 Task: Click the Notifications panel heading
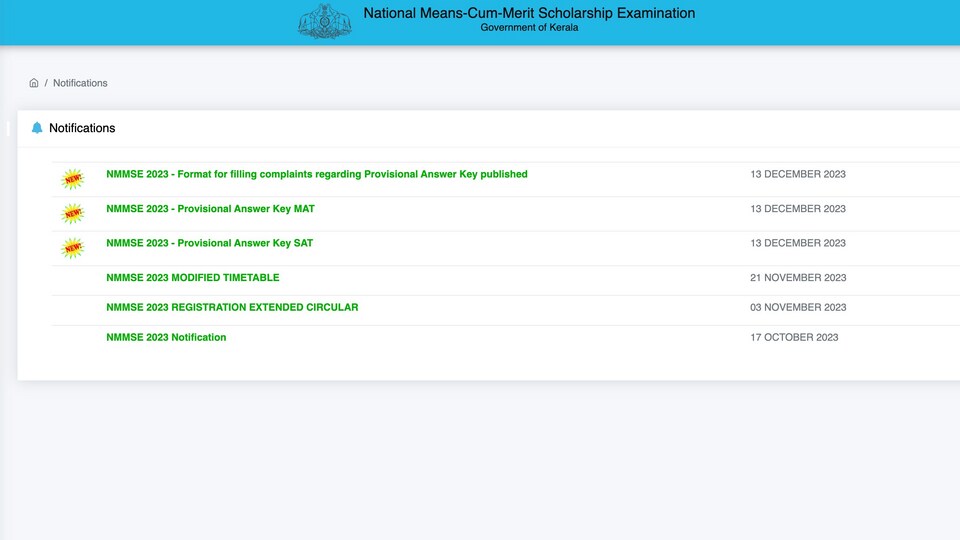click(82, 128)
